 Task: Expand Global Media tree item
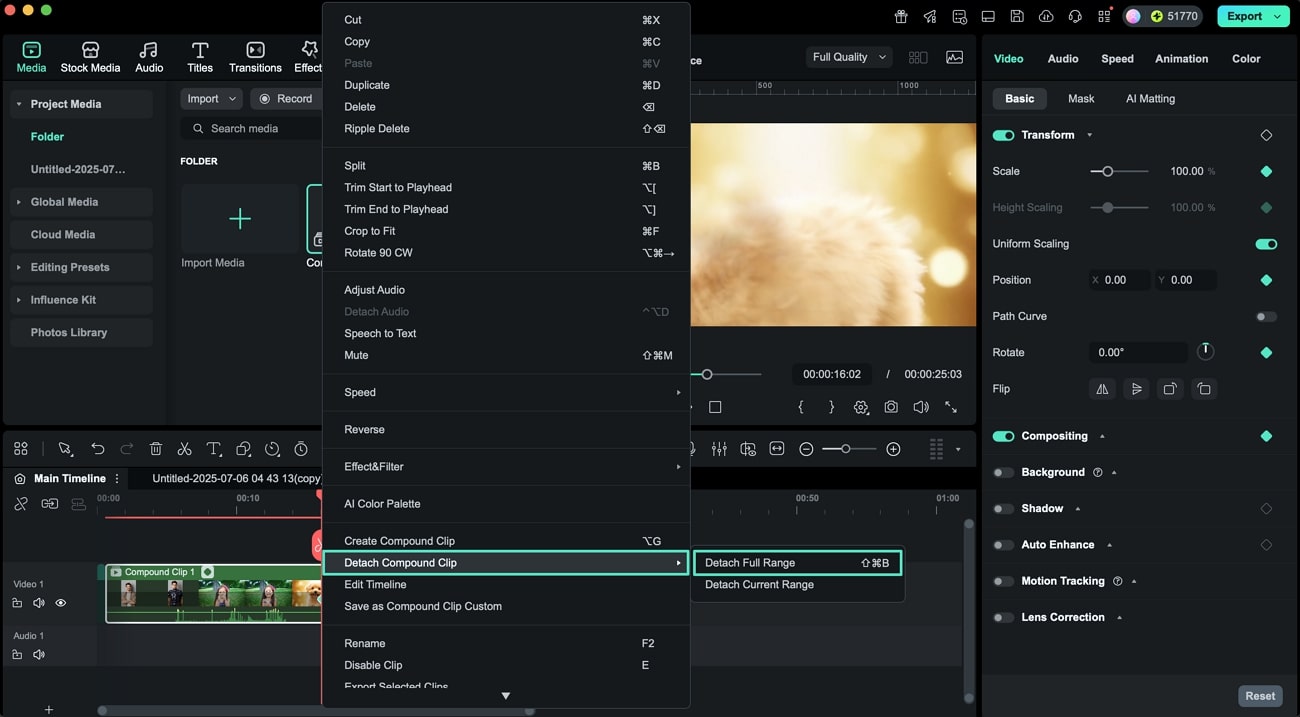18,202
